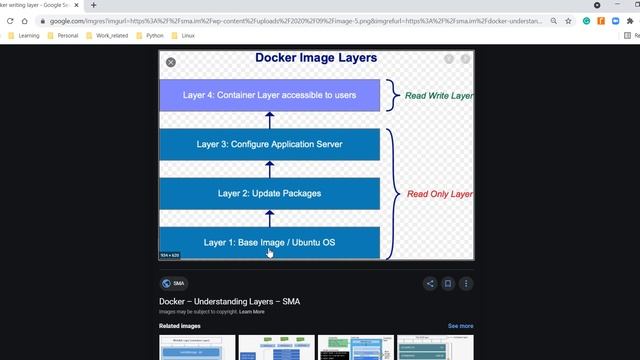Share this image result
640x360 pixels.
click(430, 284)
